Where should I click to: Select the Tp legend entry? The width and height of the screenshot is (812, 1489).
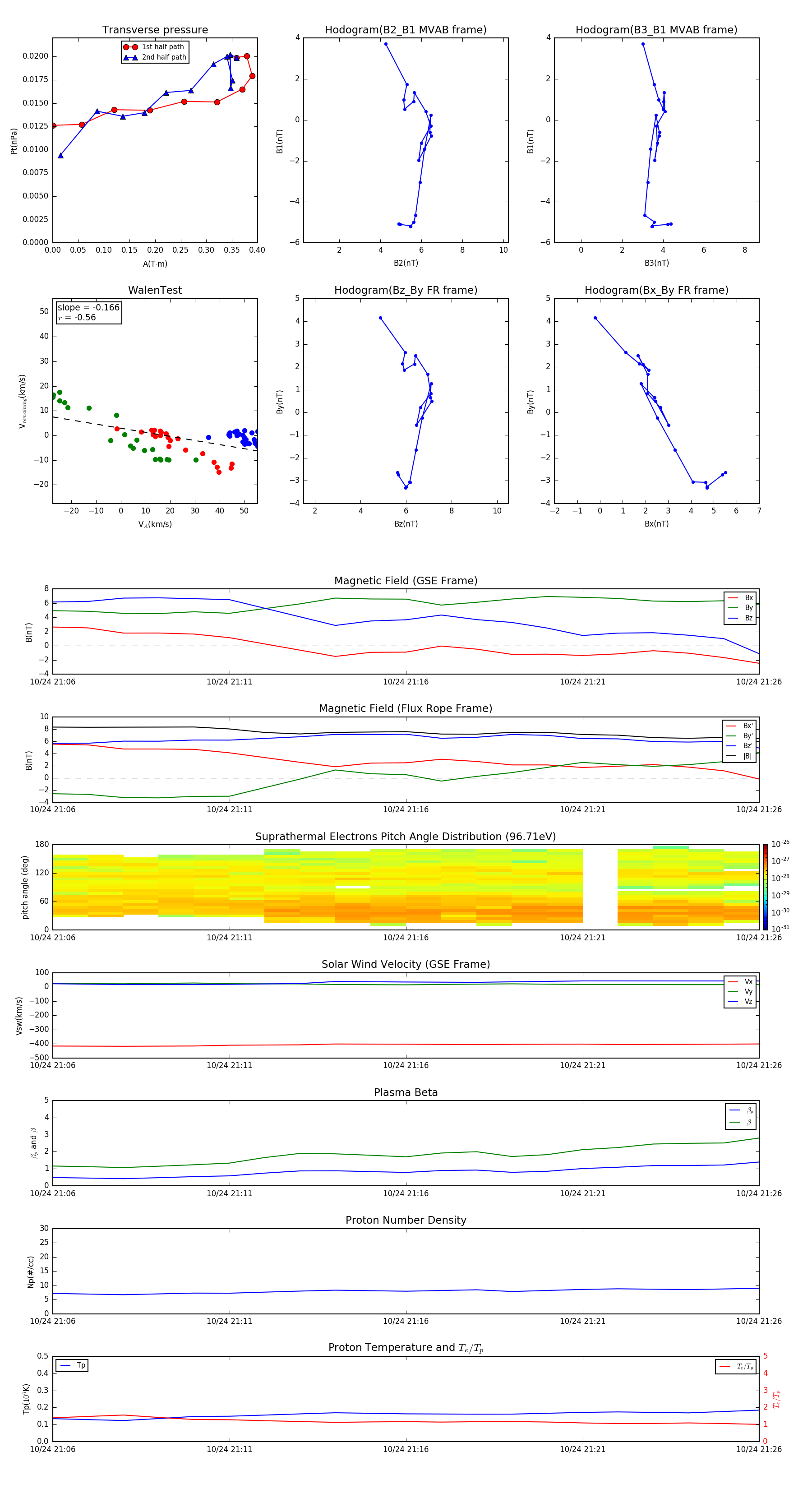73,1365
